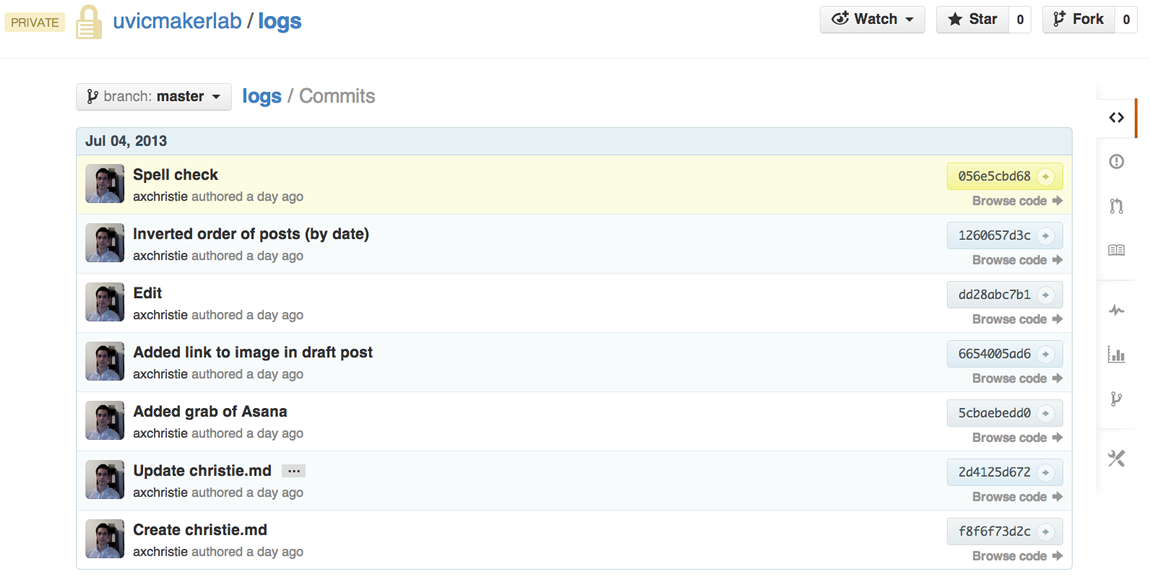Browse code for Added grab of Asana
The width and height of the screenshot is (1150, 580).
click(x=1016, y=438)
